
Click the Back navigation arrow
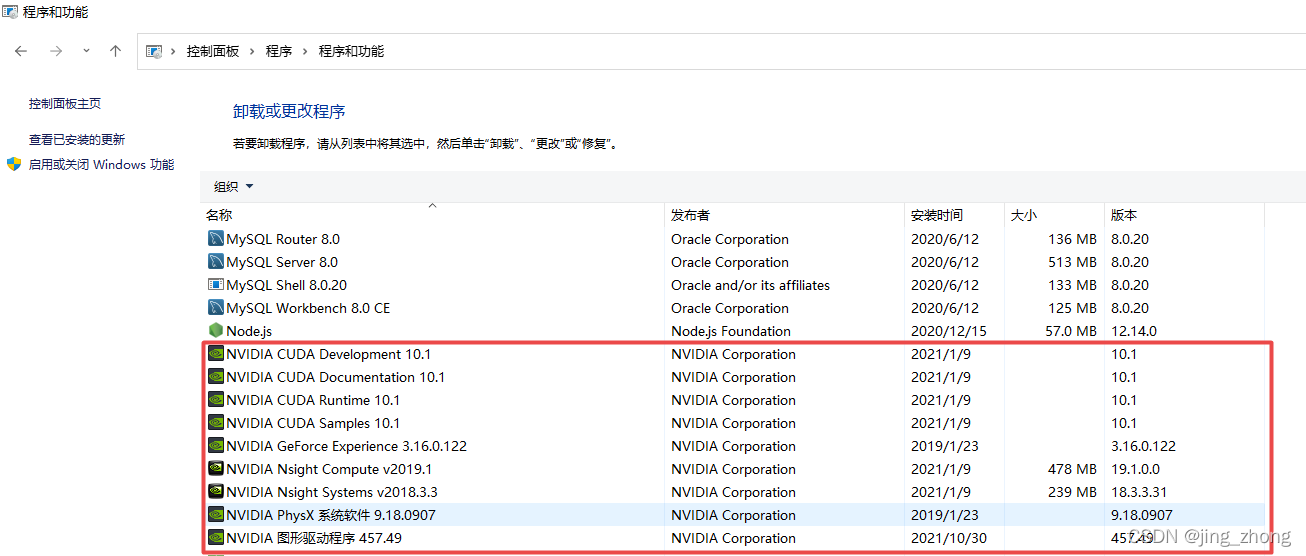[21, 51]
